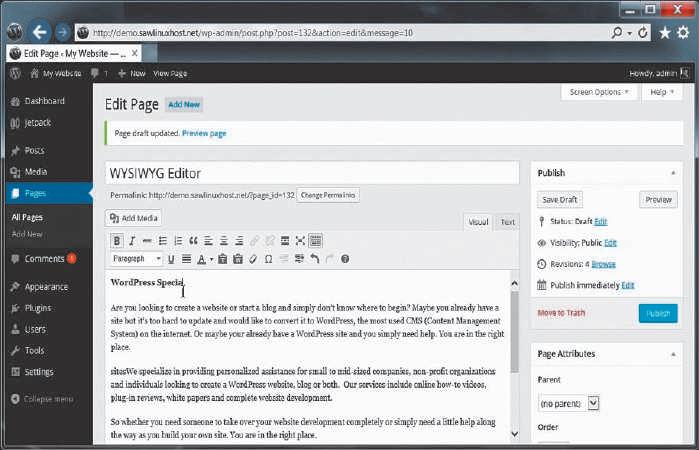
Task: Apply italic formatting
Action: 132,241
